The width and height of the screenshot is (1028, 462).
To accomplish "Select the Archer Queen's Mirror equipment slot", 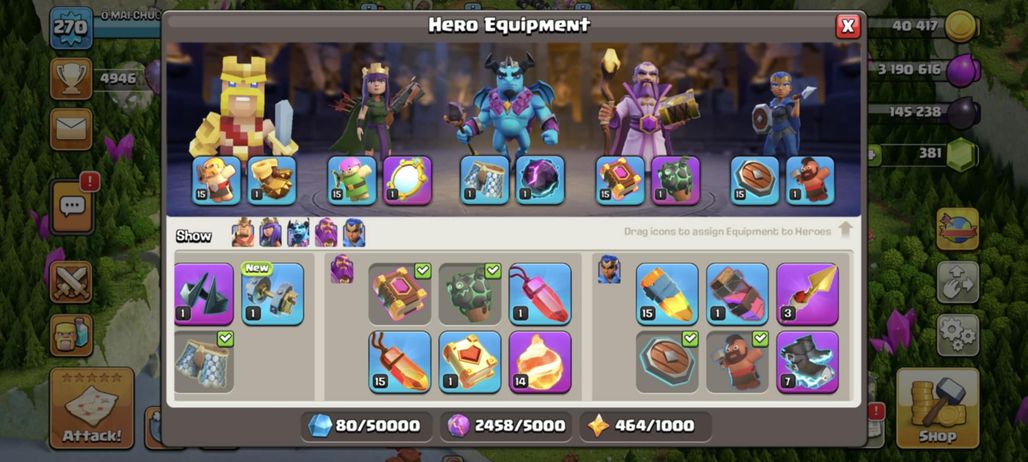I will coord(407,180).
